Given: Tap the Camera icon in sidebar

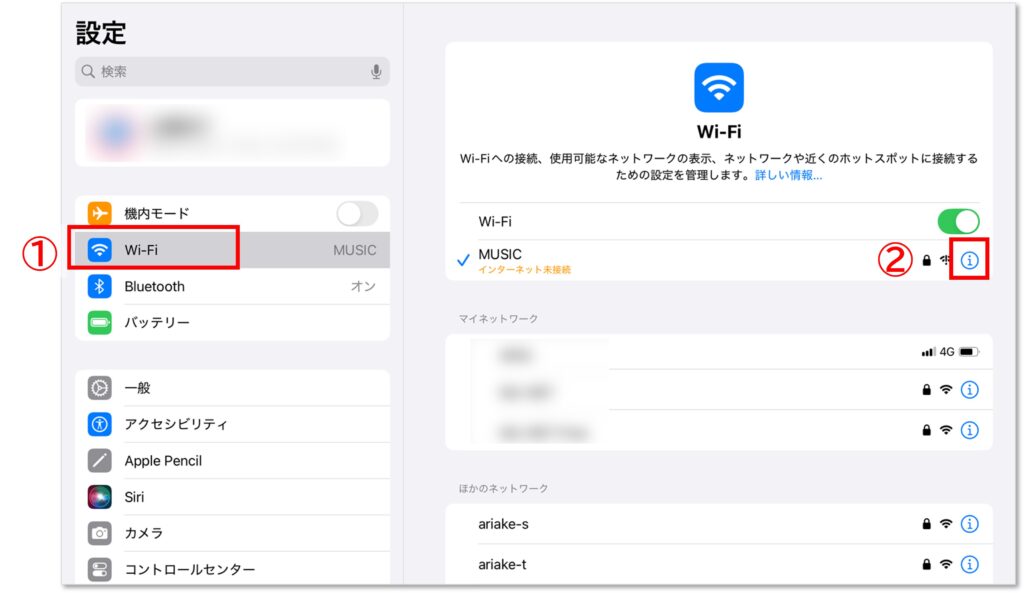Looking at the screenshot, I should (x=99, y=533).
